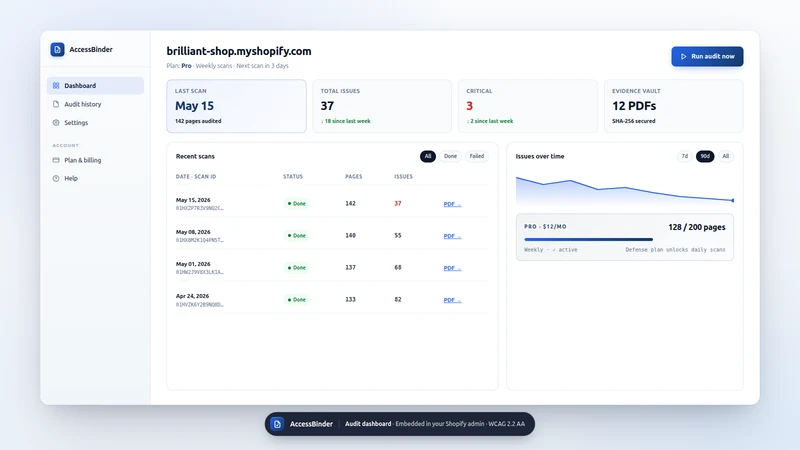Click May 01, 2026 scan date

click(193, 264)
